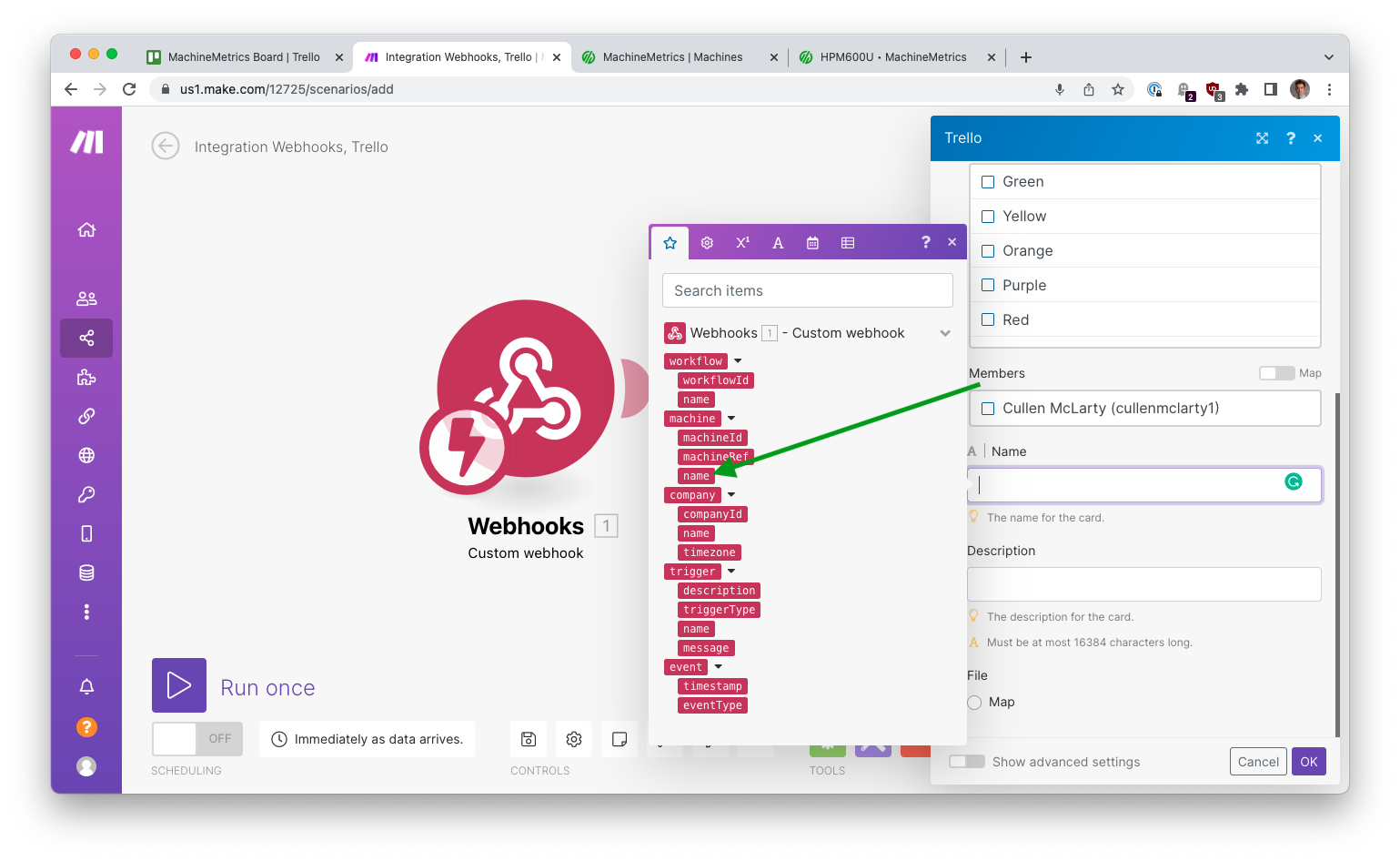The width and height of the screenshot is (1400, 861).
Task: Open Scenarios share icon in sidebar
Action: (x=86, y=338)
